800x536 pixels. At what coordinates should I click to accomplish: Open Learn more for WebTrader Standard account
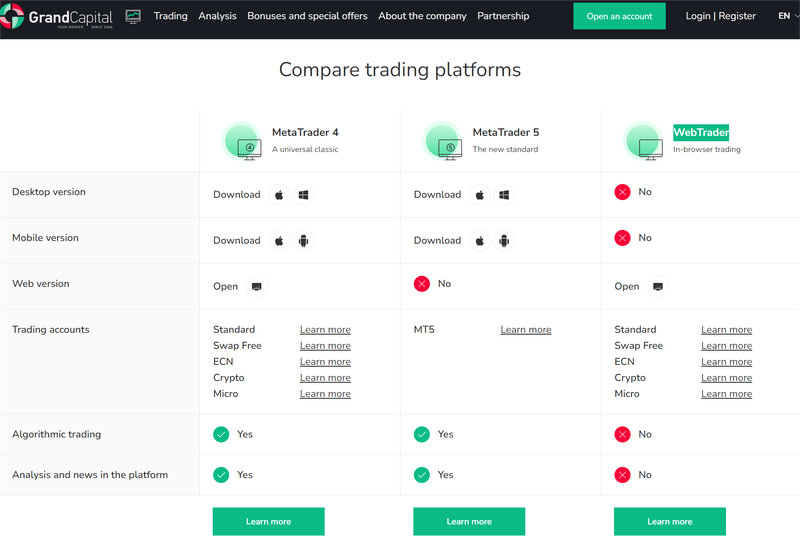pyautogui.click(x=726, y=330)
